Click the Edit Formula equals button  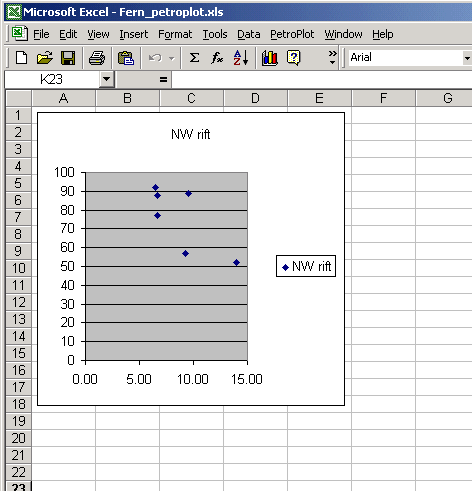163,79
